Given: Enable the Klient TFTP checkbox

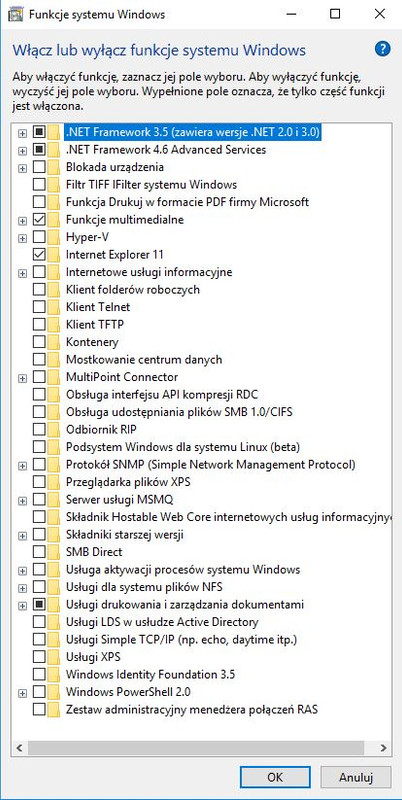Looking at the screenshot, I should (x=39, y=324).
